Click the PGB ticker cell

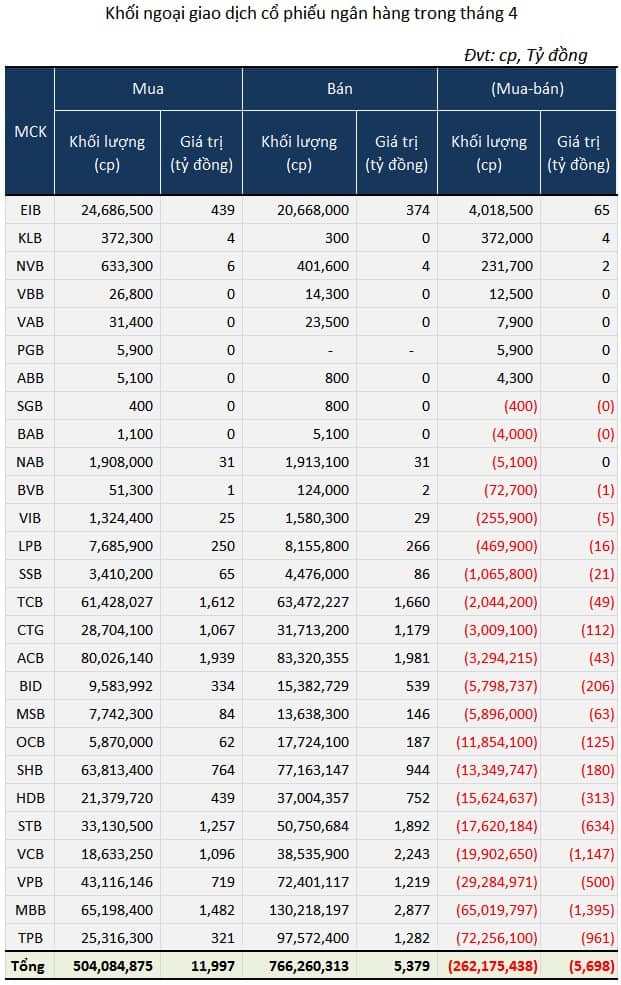click(x=30, y=350)
